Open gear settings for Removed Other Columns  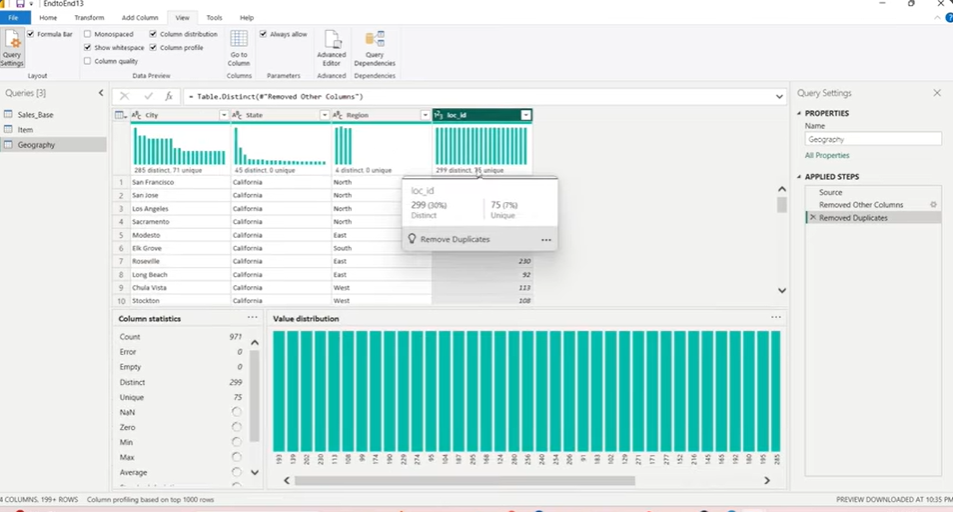[934, 205]
